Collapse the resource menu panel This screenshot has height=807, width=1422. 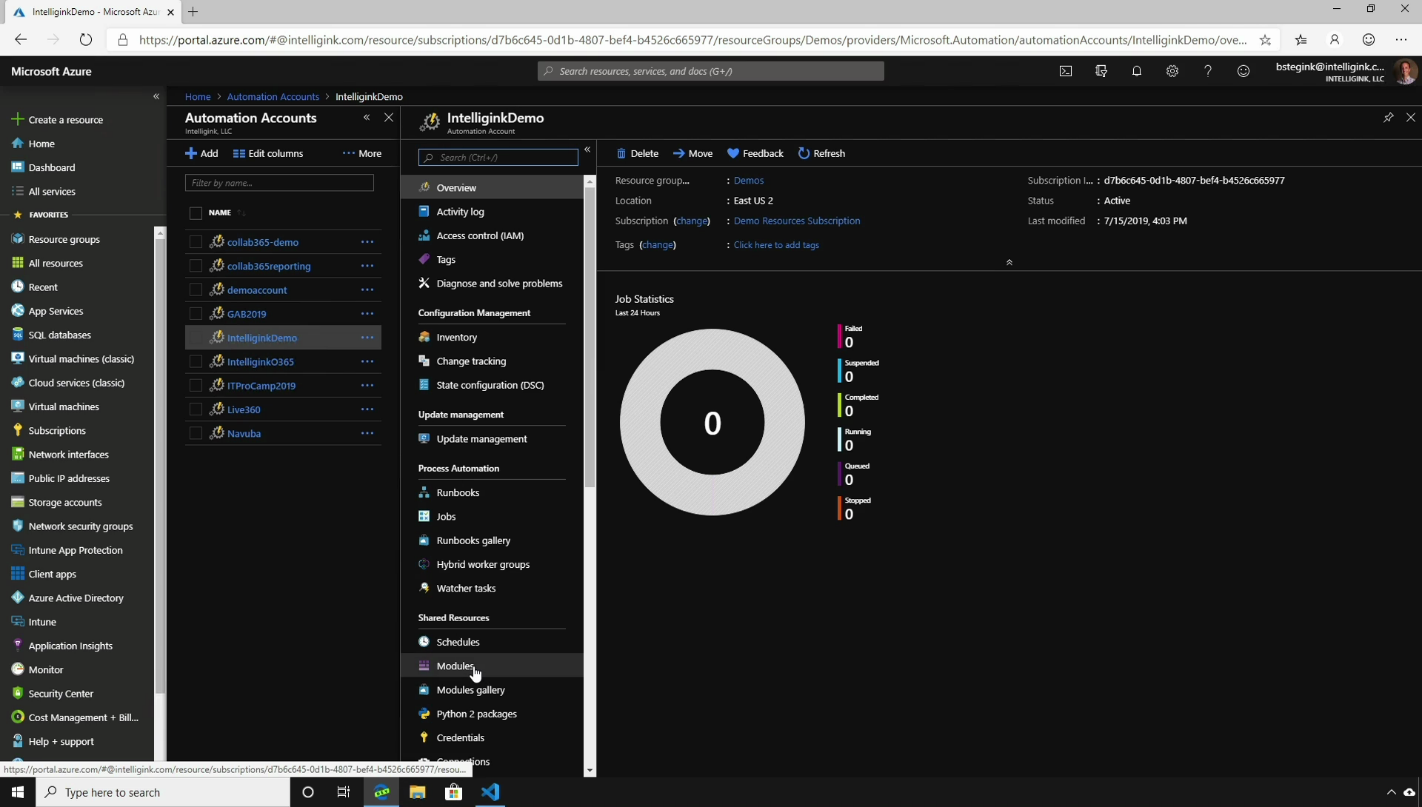tap(587, 150)
